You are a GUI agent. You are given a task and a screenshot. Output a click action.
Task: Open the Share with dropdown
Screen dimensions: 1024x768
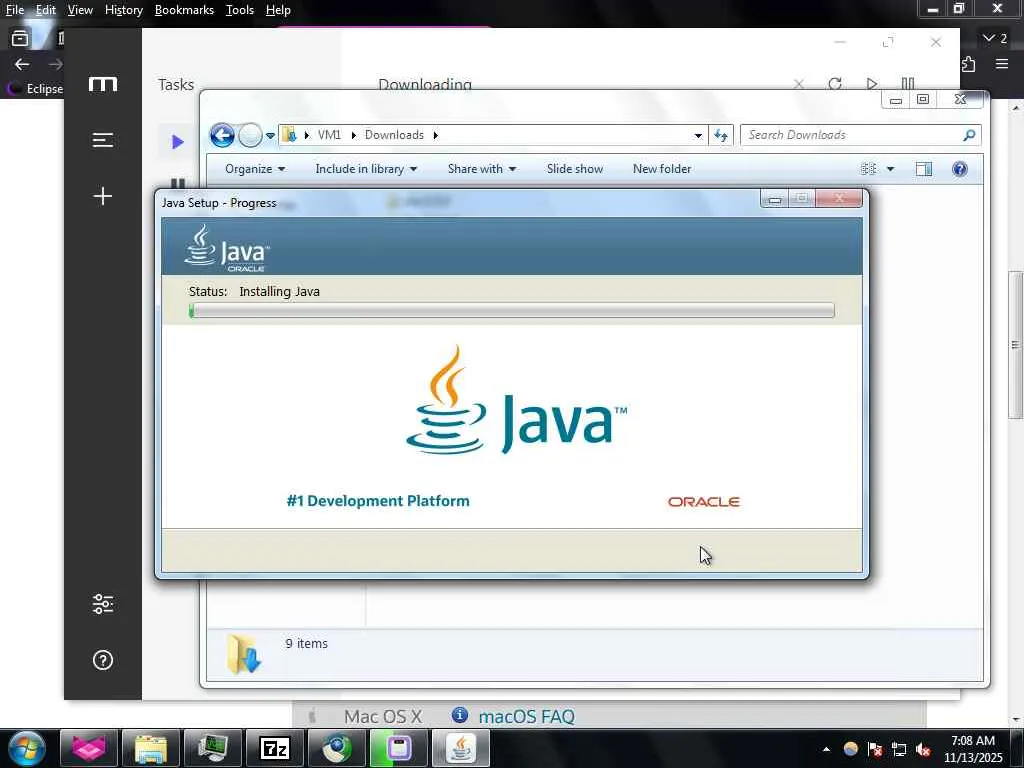click(x=481, y=168)
